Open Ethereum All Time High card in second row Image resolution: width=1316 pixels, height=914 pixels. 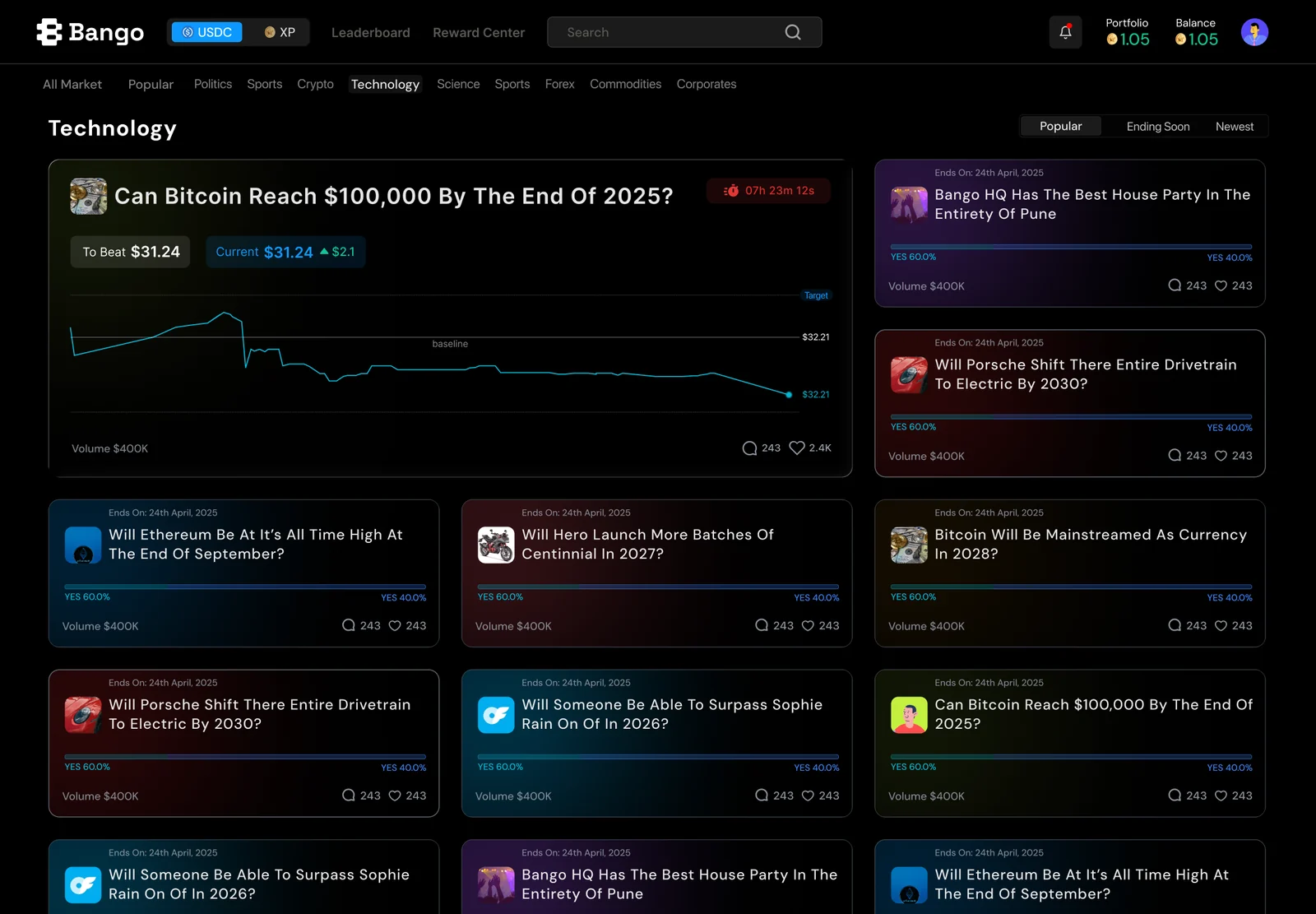coord(243,573)
